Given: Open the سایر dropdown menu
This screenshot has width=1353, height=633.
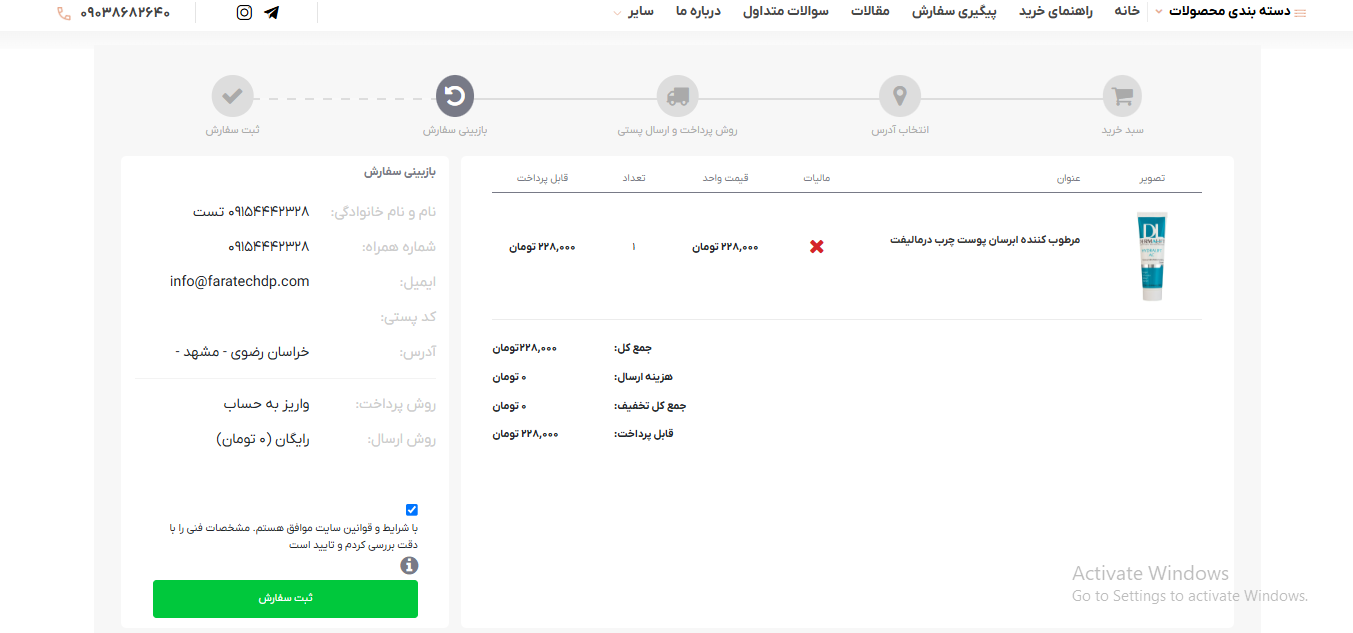Looking at the screenshot, I should click(x=640, y=13).
